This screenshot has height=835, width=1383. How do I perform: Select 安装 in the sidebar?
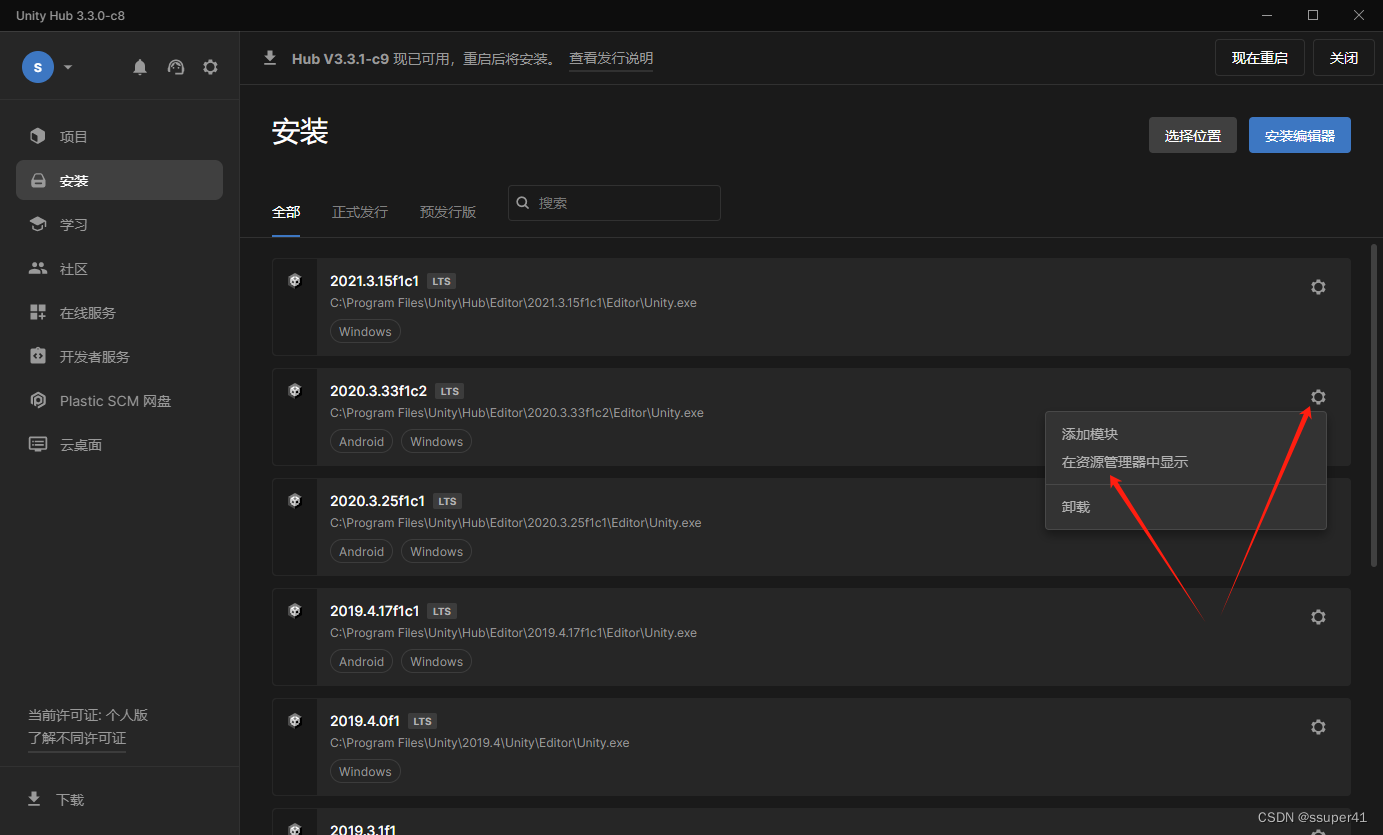tap(119, 180)
